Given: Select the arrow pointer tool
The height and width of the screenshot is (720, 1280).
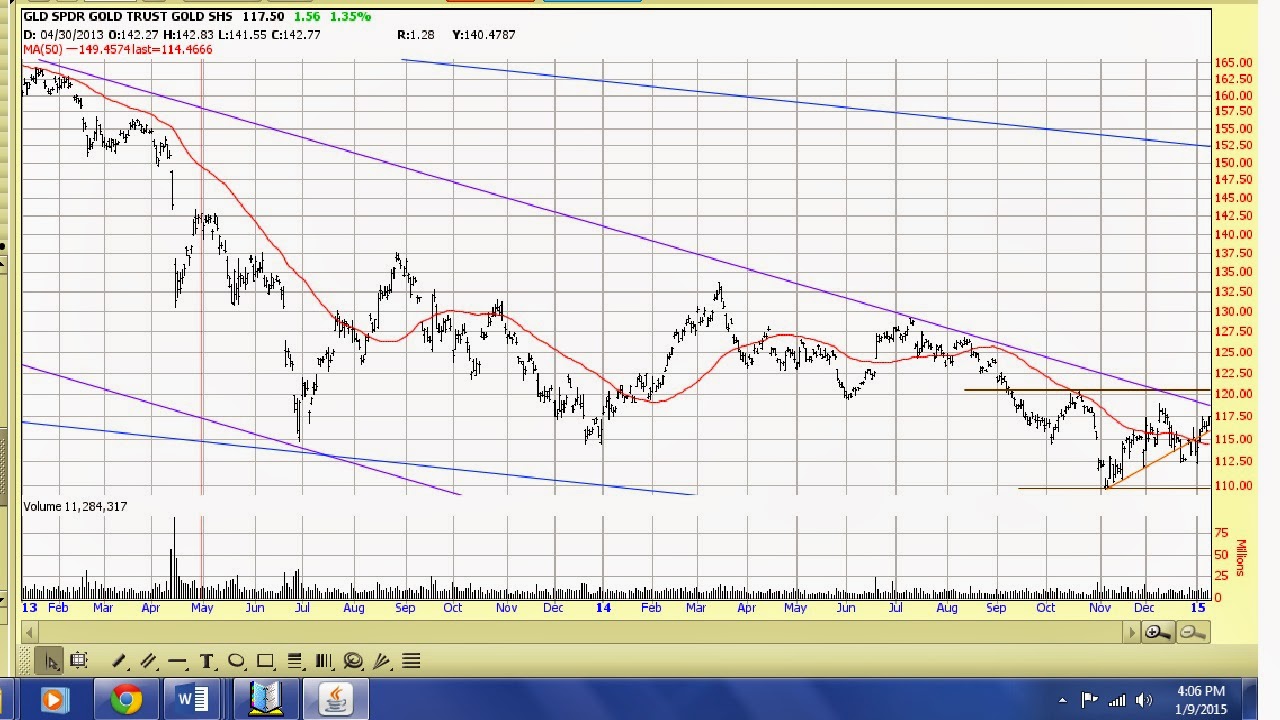Looking at the screenshot, I should point(49,661).
